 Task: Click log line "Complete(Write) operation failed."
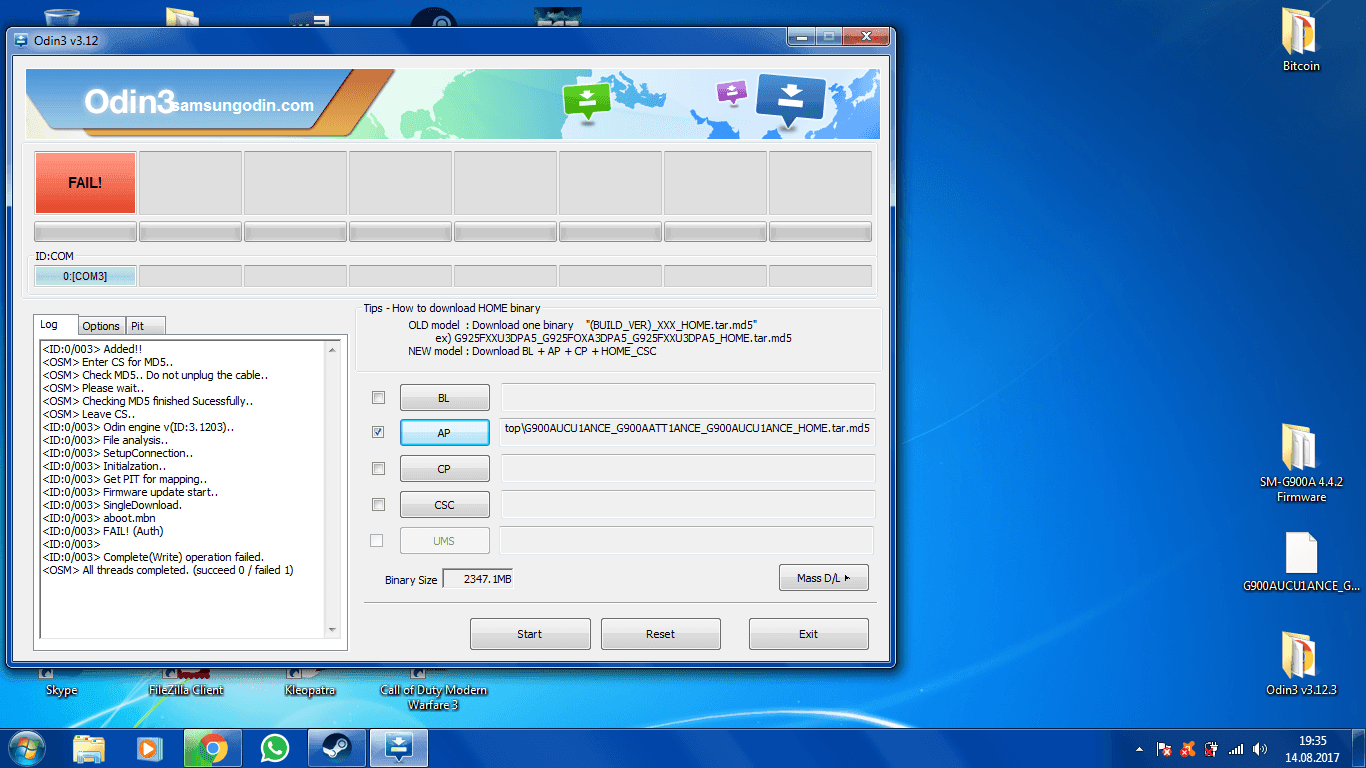click(153, 557)
